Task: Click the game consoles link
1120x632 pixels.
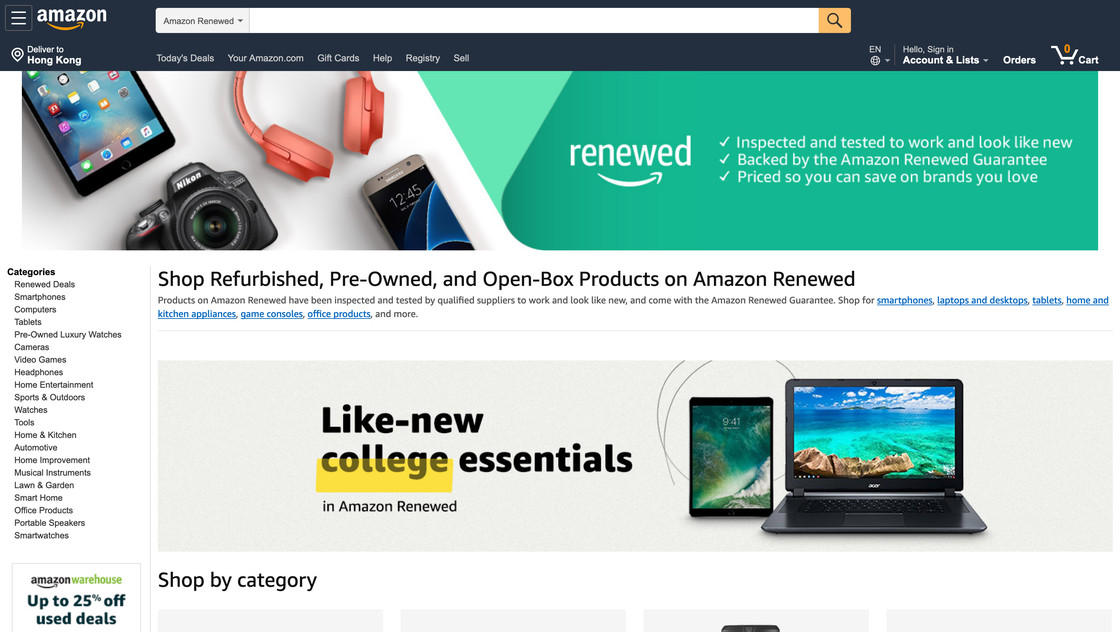Action: click(x=271, y=314)
